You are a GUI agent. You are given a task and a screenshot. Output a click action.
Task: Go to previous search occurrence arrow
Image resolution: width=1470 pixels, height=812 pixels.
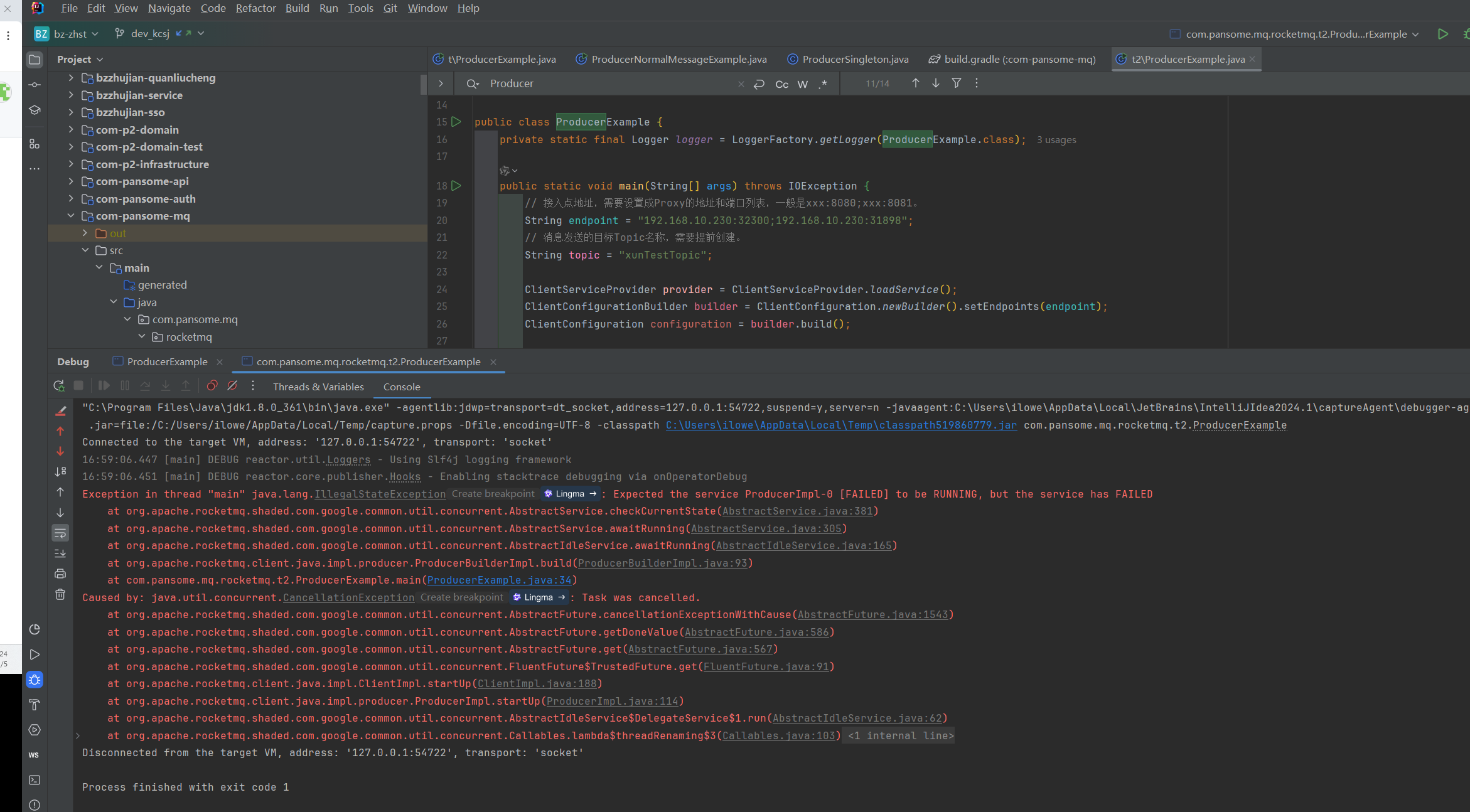tap(916, 83)
